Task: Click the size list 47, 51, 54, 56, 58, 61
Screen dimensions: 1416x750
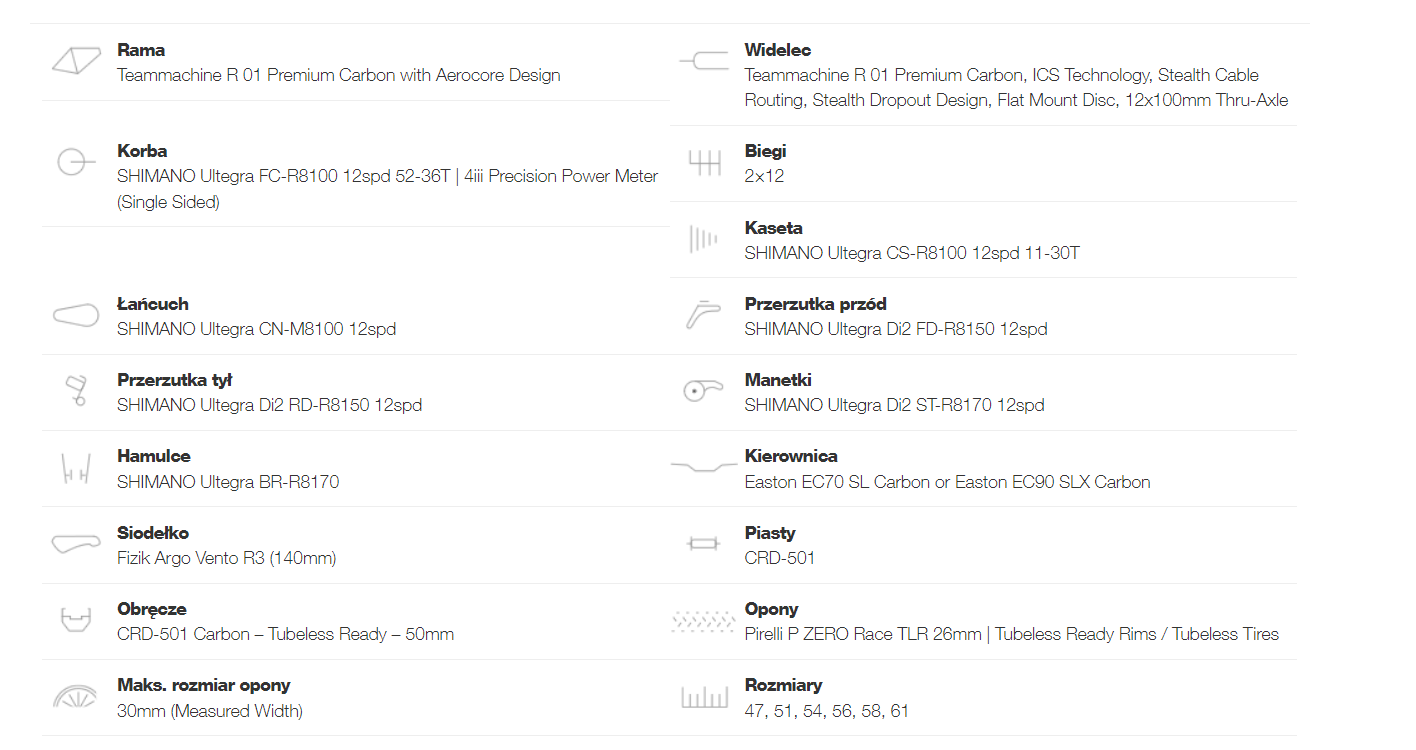Action: point(826,711)
